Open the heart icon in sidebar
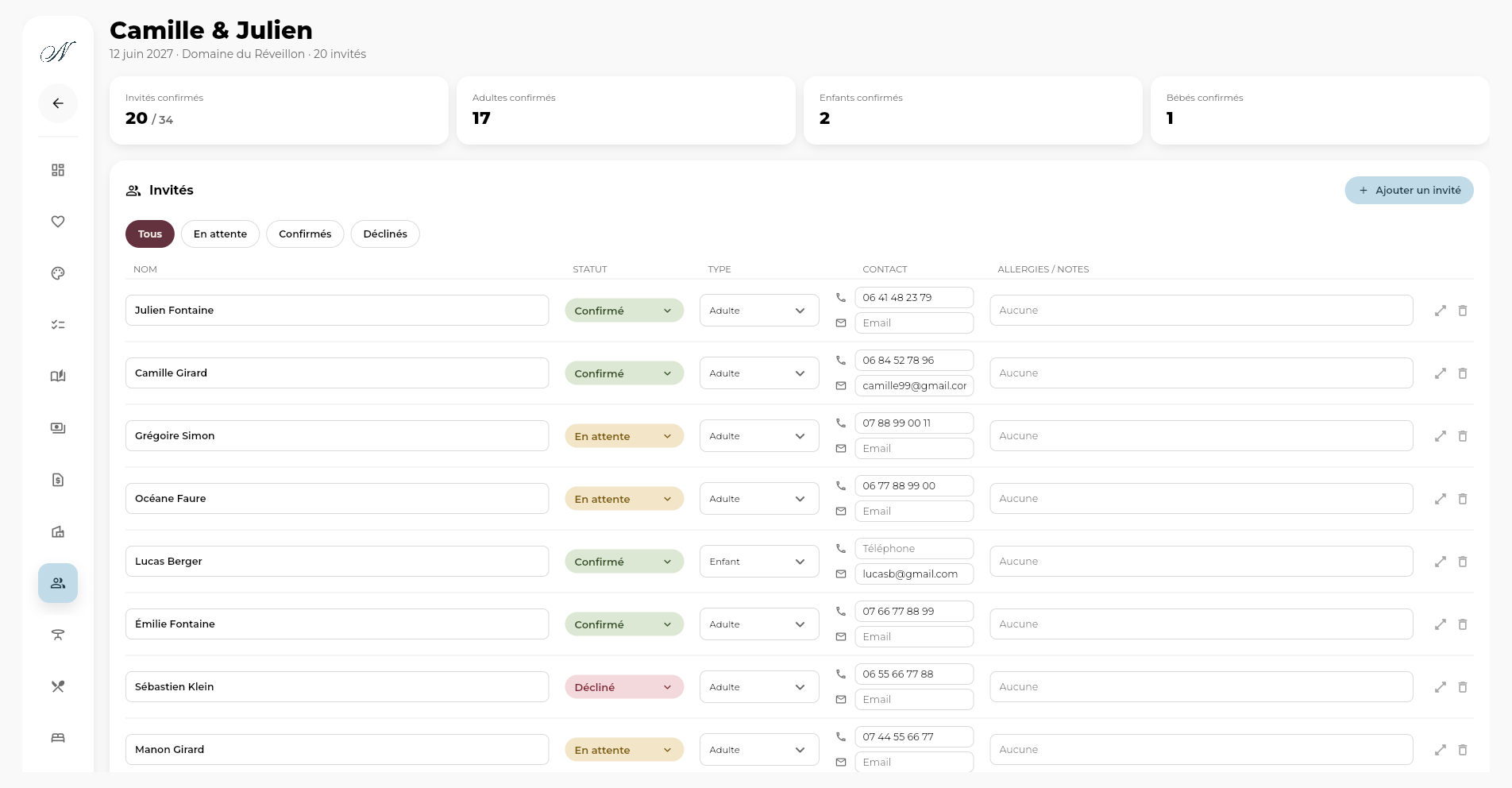The width and height of the screenshot is (1512, 788). (x=58, y=222)
